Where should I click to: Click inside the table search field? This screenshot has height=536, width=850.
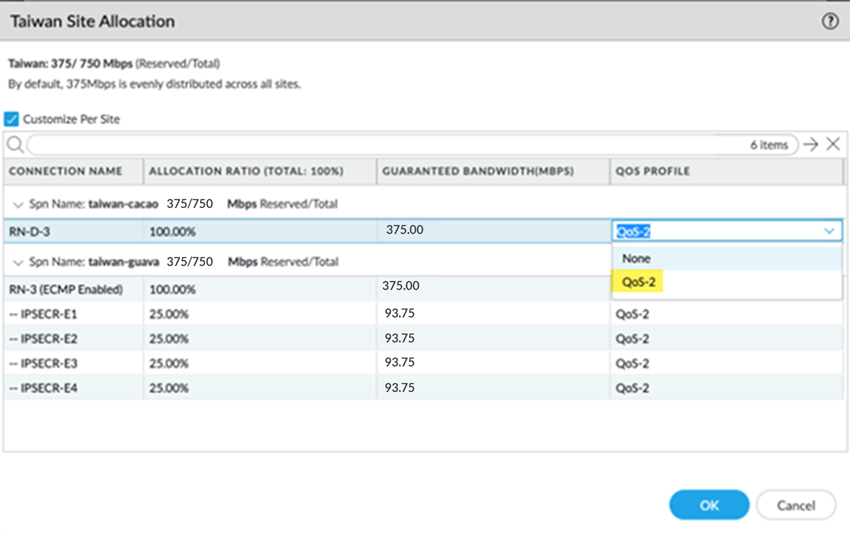pos(380,145)
